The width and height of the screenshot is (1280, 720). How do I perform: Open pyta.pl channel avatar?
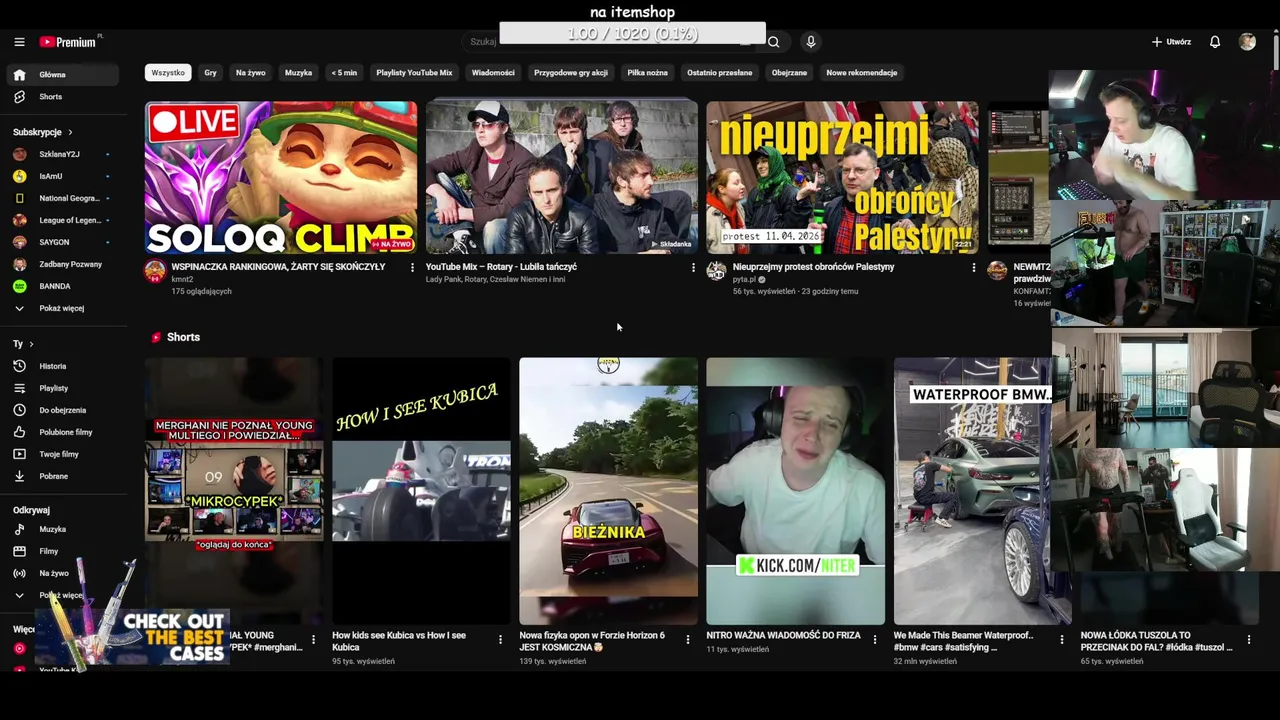(716, 271)
